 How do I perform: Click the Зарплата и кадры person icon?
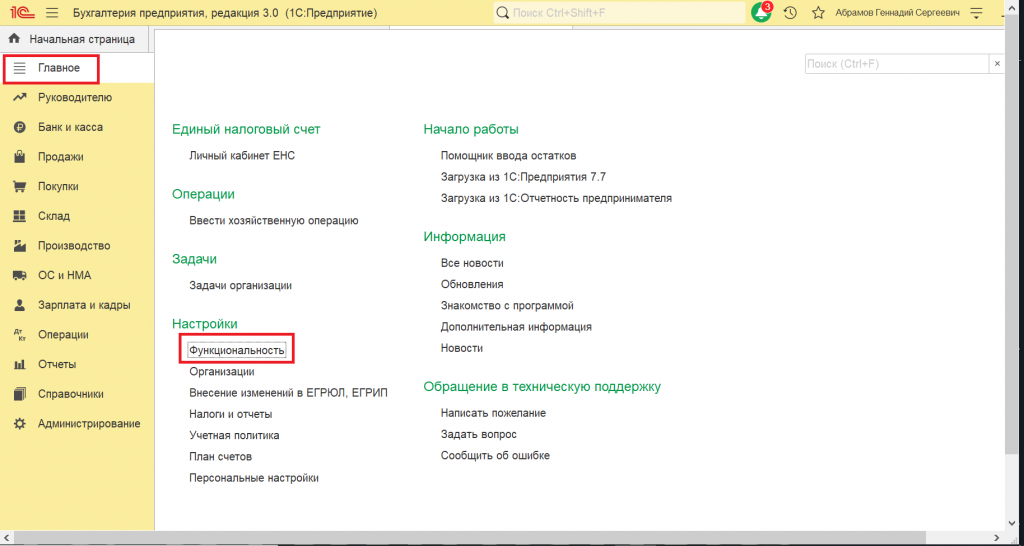coord(20,305)
